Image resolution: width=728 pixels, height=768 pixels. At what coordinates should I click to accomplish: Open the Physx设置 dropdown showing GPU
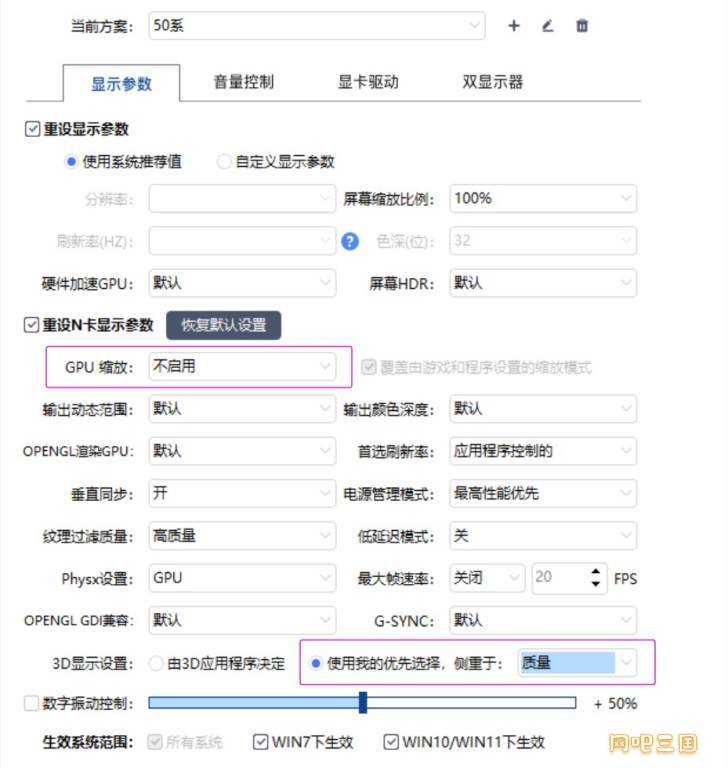(x=242, y=578)
